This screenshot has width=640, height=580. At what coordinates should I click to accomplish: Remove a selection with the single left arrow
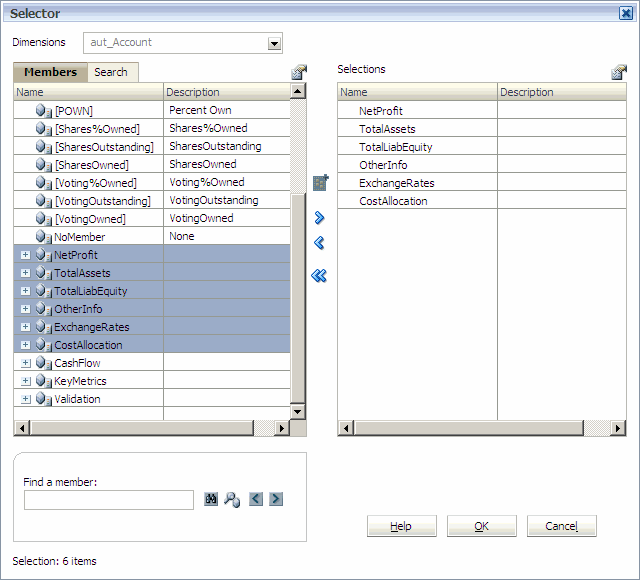pos(319,243)
